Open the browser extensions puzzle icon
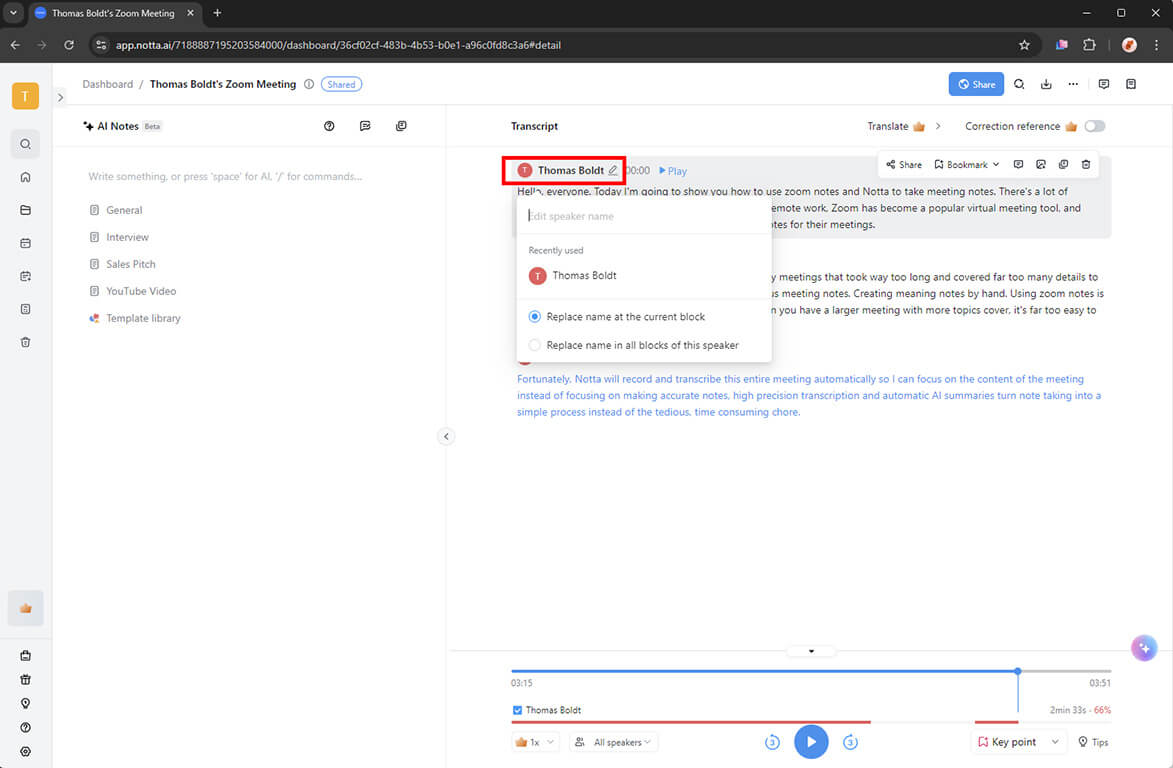1173x768 pixels. pos(1089,45)
